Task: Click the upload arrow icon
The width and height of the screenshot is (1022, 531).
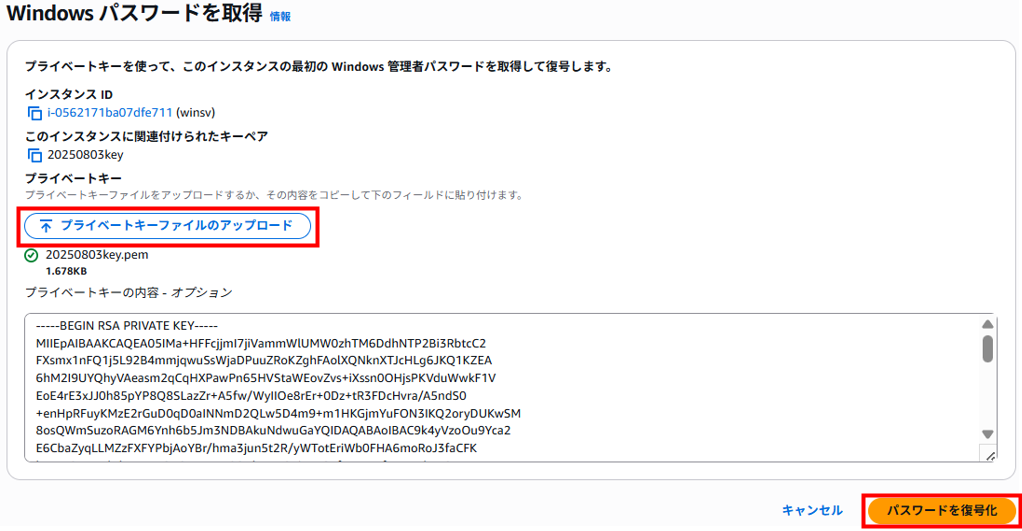Action: coord(46,226)
